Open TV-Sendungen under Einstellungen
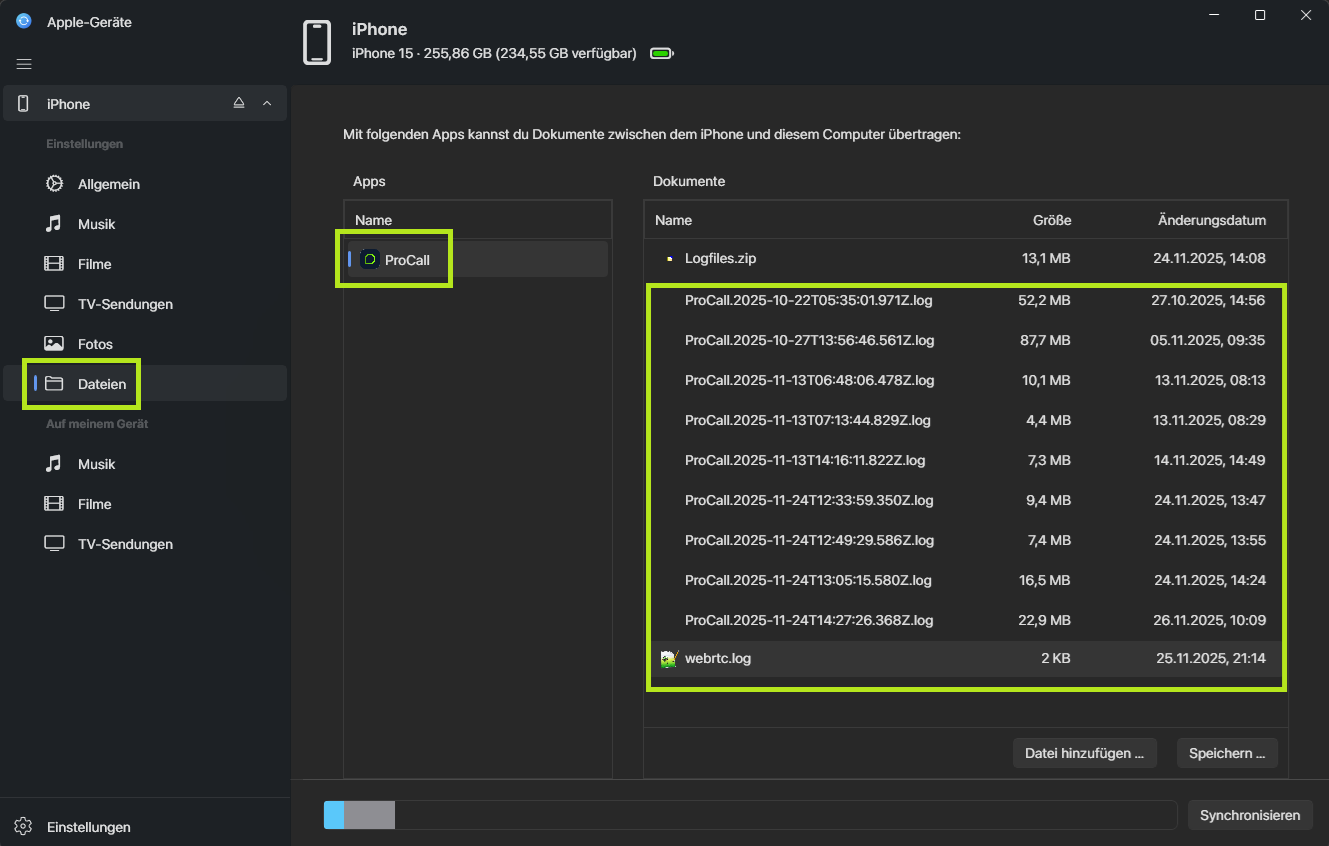 (x=124, y=304)
